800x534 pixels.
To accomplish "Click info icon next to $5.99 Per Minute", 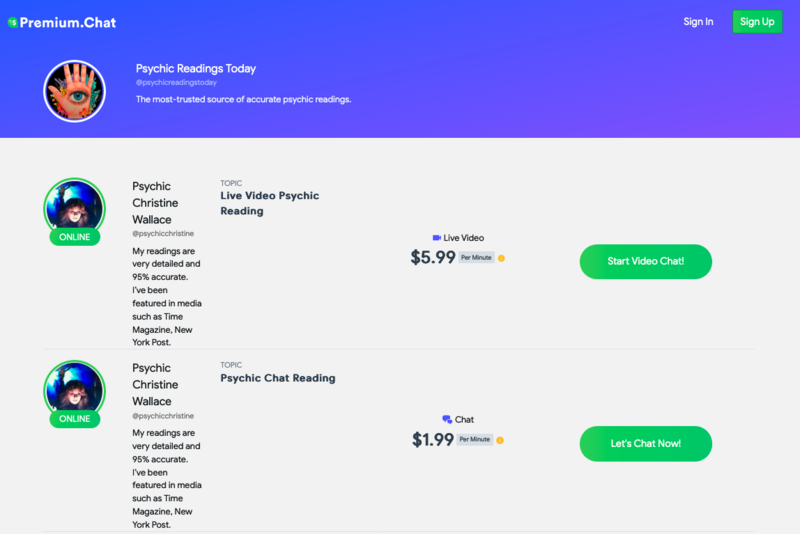I will tap(502, 258).
